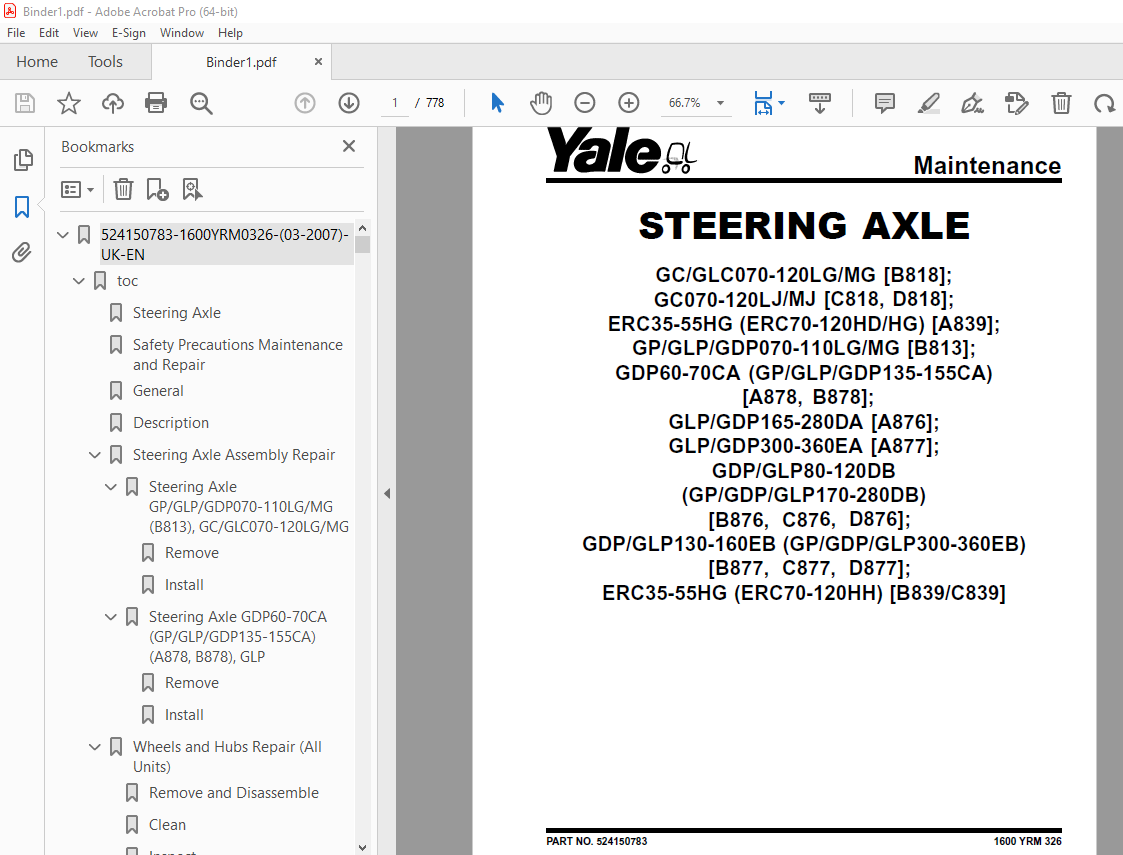Select the Binder1.pdf document tab
This screenshot has height=855, width=1123.
pos(241,62)
